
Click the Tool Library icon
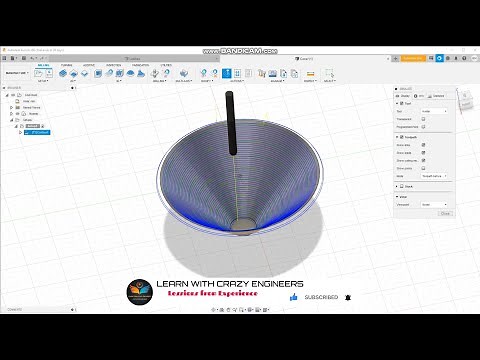pyautogui.click(x=262, y=73)
